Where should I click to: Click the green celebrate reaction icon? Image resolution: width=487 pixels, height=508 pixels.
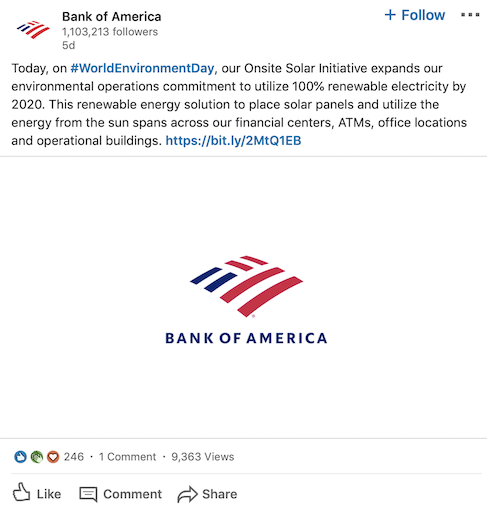(x=37, y=457)
